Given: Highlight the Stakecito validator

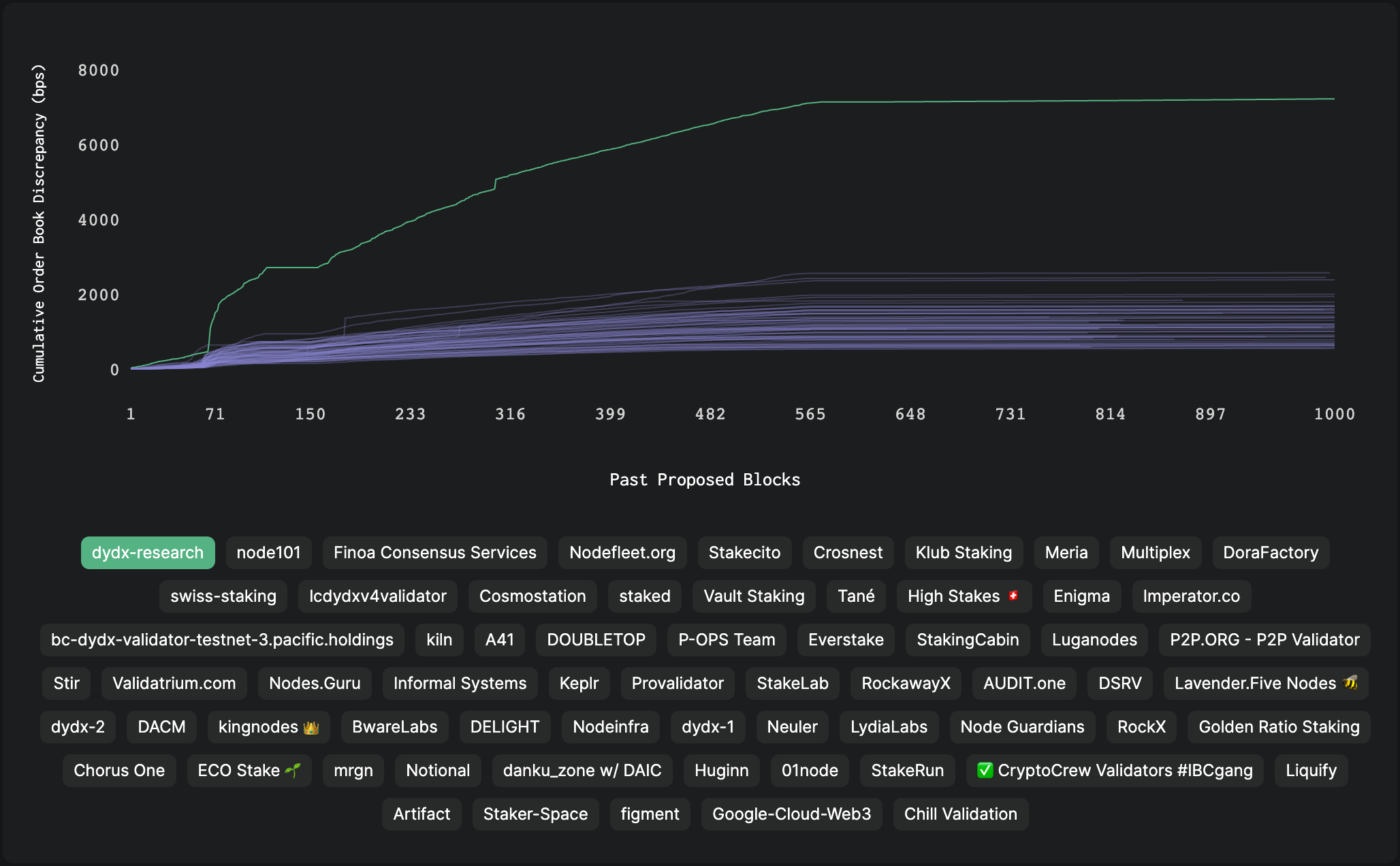Looking at the screenshot, I should pos(744,552).
